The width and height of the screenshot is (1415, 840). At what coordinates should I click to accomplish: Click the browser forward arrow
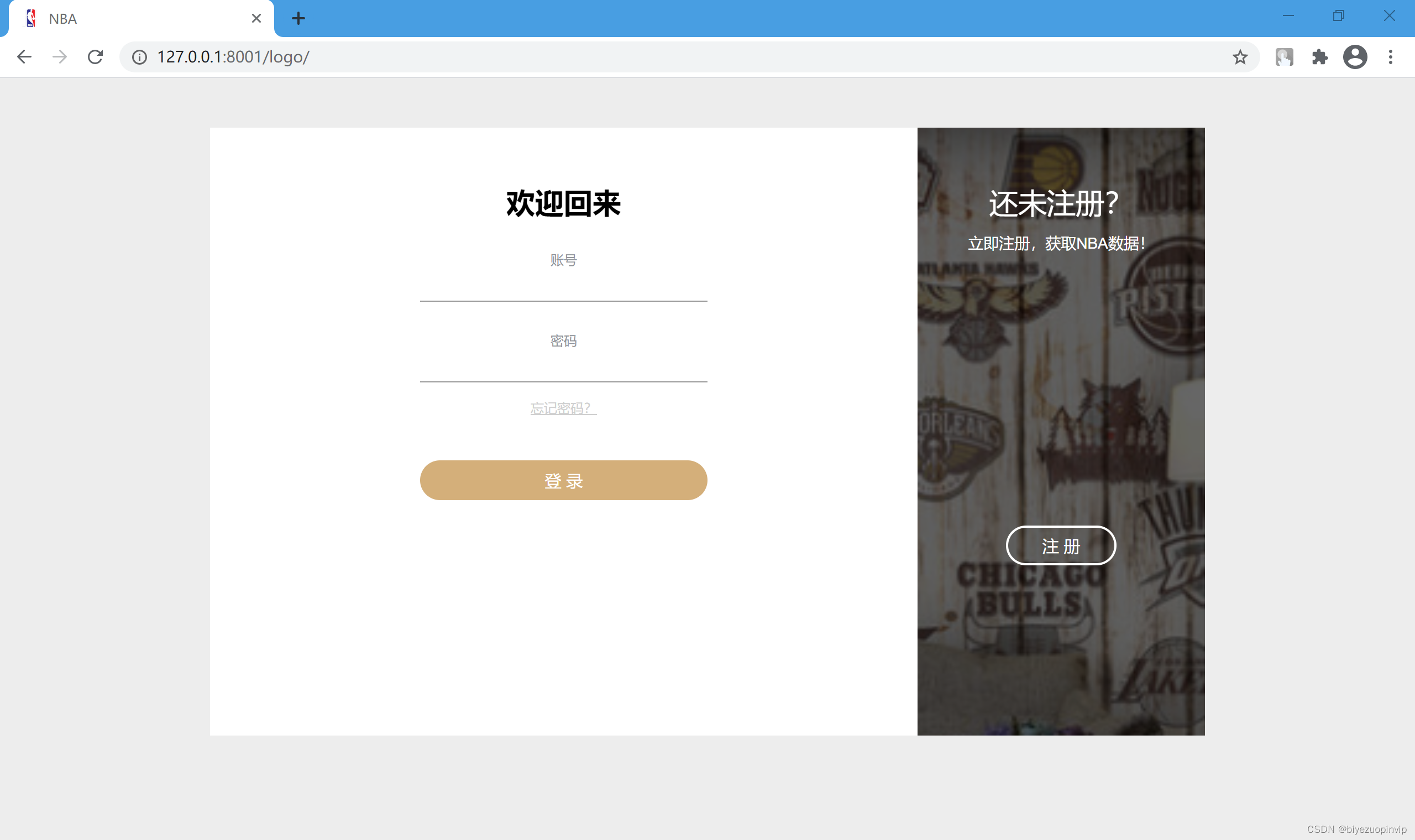click(60, 56)
